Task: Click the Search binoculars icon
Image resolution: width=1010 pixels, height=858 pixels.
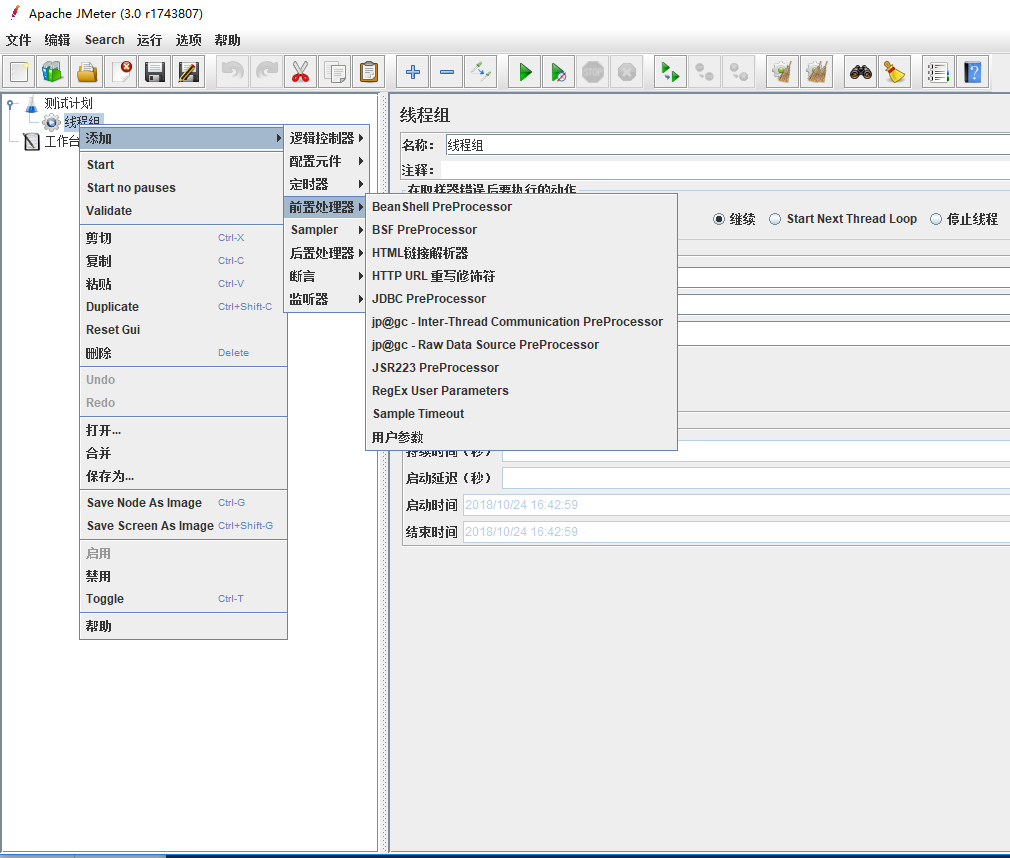Action: click(861, 72)
